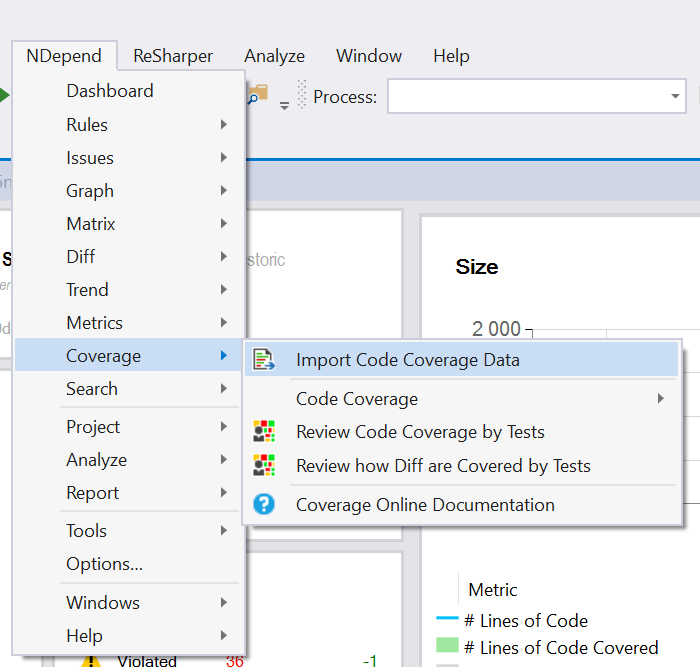Open the Help menu in the menu bar
Viewport: 700px width, 667px height.
click(x=451, y=56)
